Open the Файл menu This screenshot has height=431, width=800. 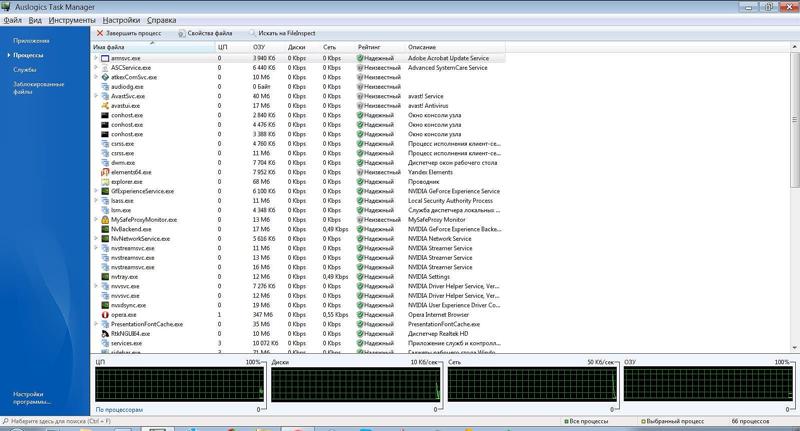pyautogui.click(x=13, y=20)
